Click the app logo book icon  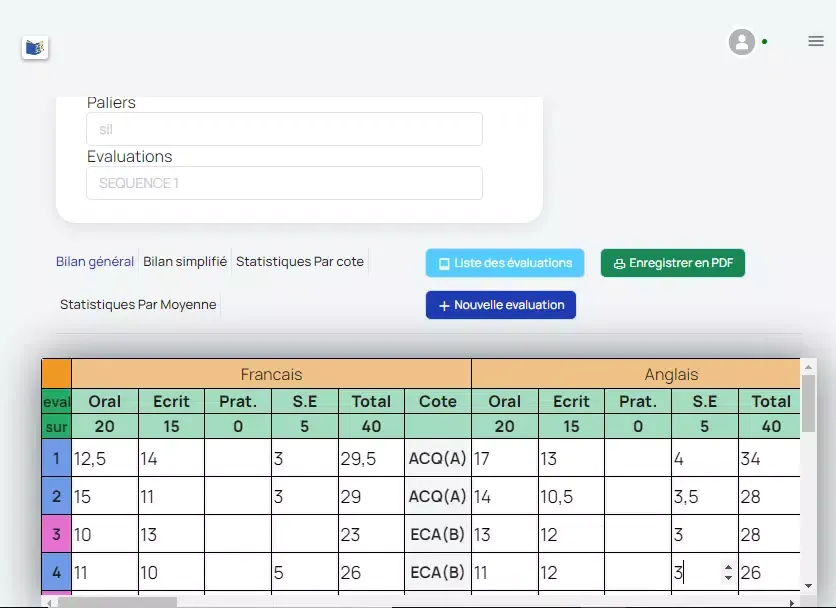35,48
